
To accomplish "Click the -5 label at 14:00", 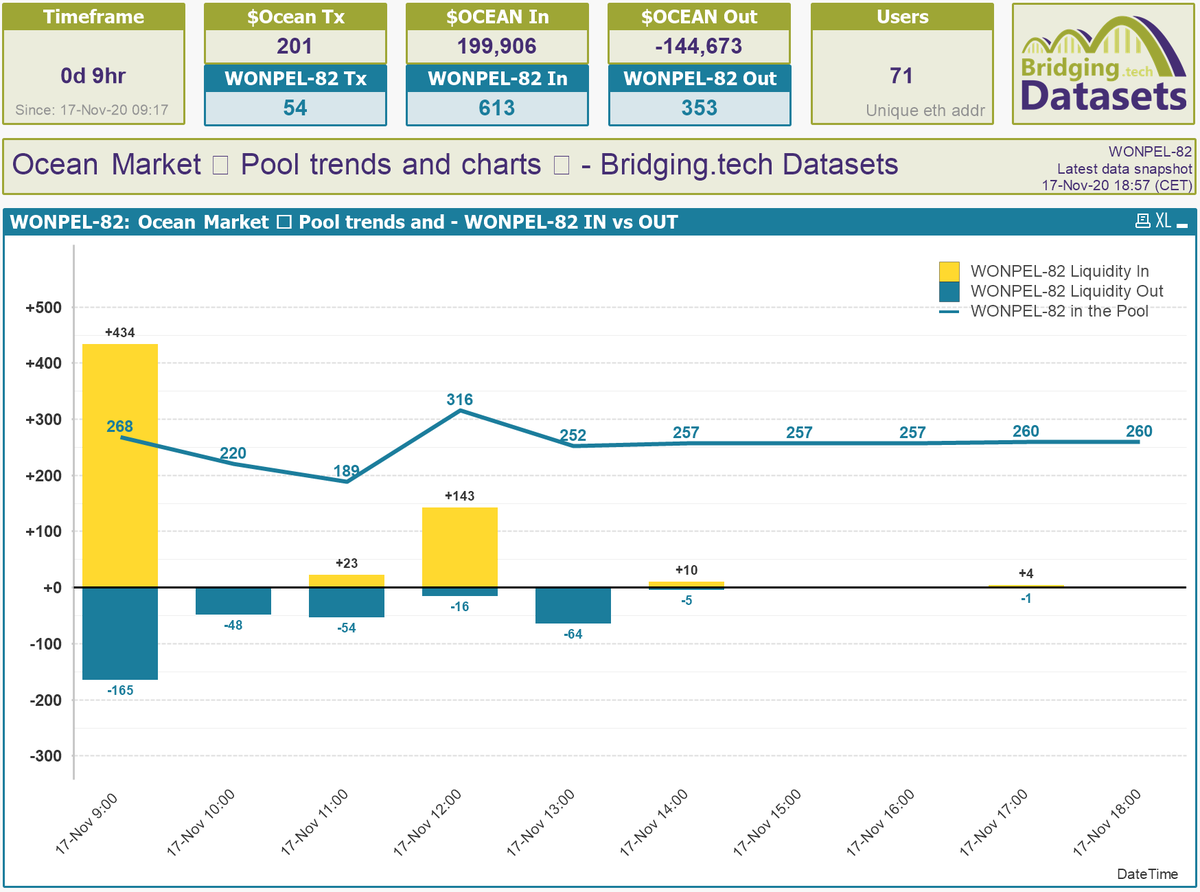I will 686,600.
